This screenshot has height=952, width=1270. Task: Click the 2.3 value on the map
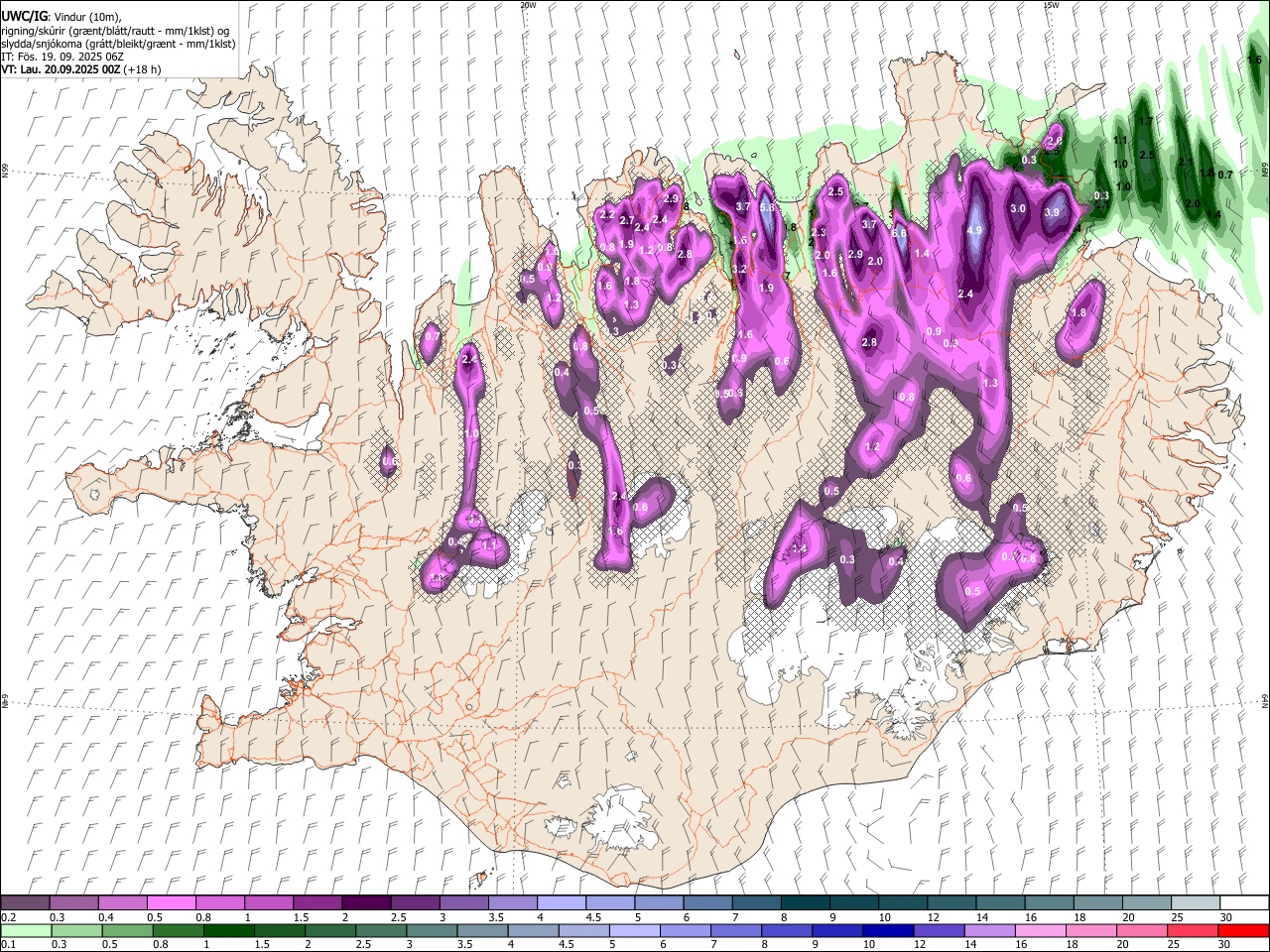click(x=820, y=232)
